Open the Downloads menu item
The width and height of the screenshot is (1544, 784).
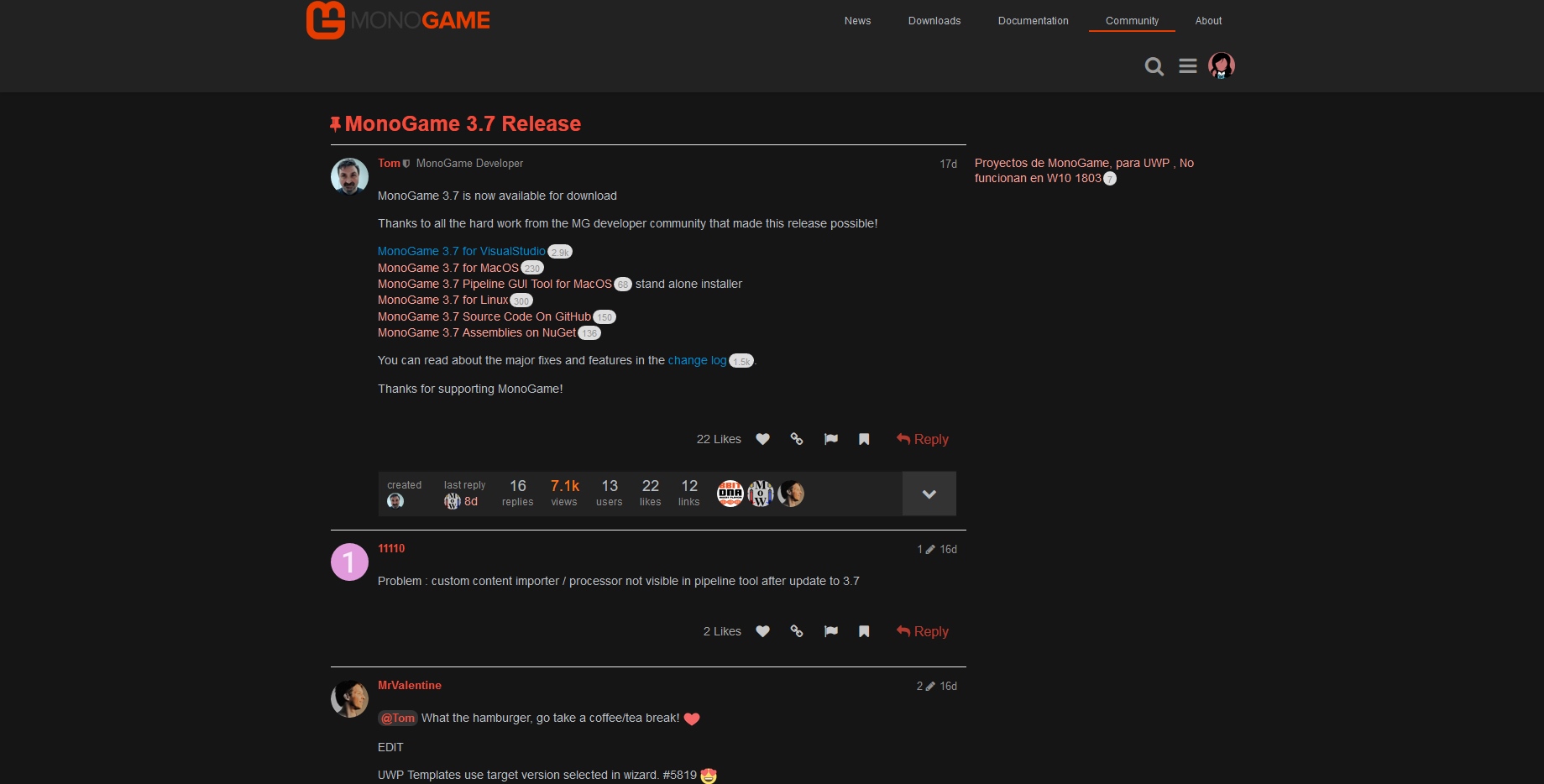point(934,21)
